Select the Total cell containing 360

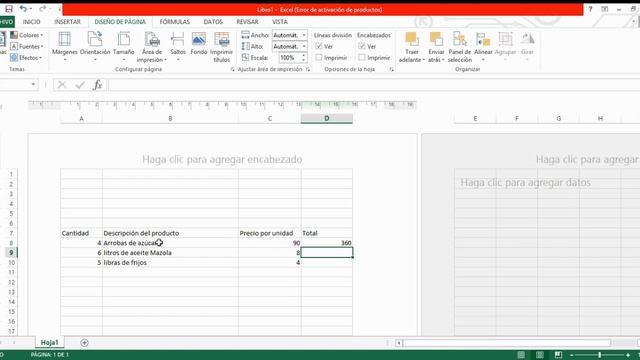coord(327,243)
